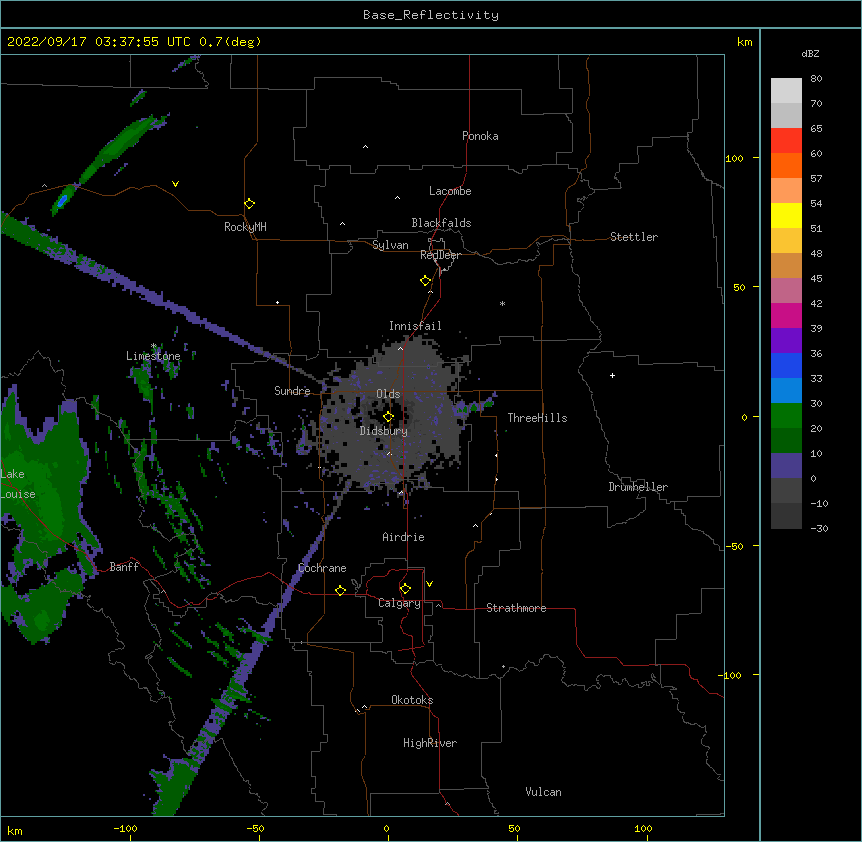Click the dBZ legend heading

(810, 54)
